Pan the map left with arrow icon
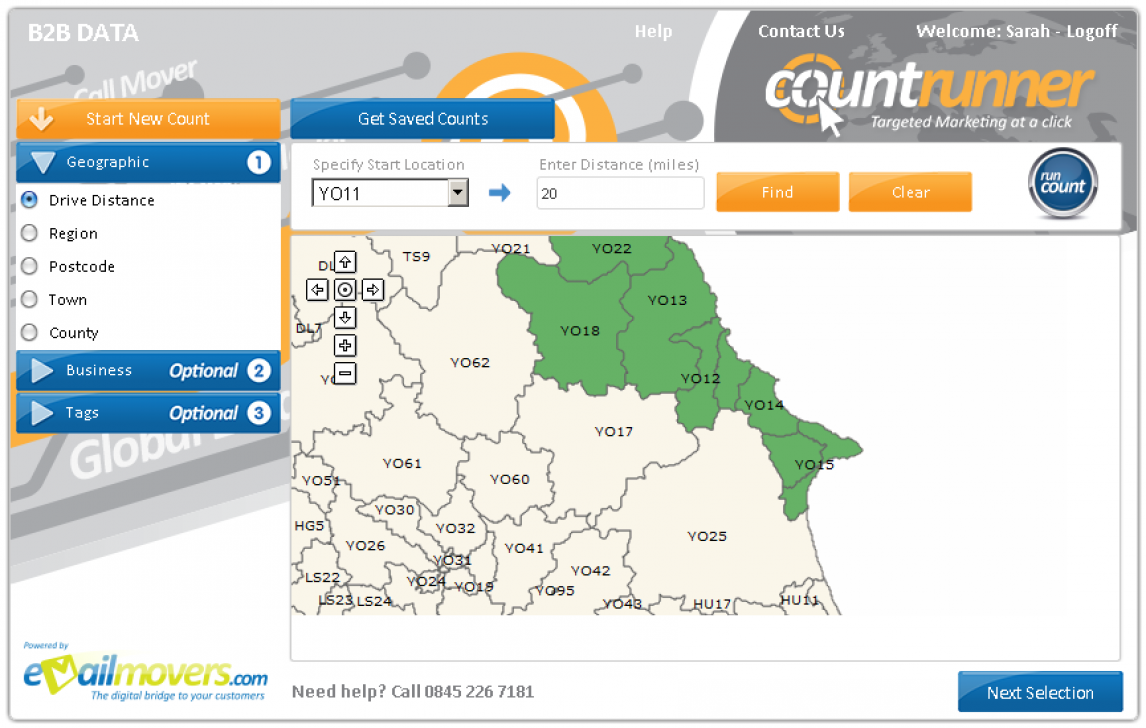The image size is (1146, 728). tap(317, 290)
